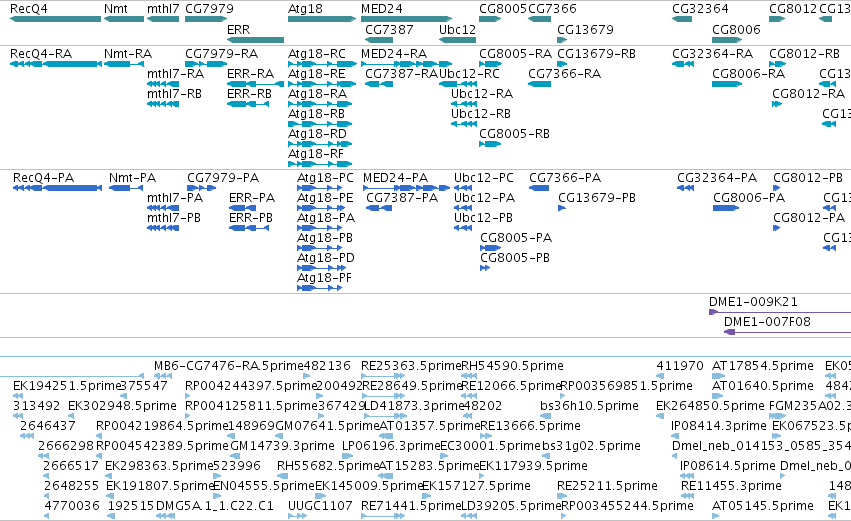Click the Nmt gene label
Viewport: 851px width, 521px height.
116,9
